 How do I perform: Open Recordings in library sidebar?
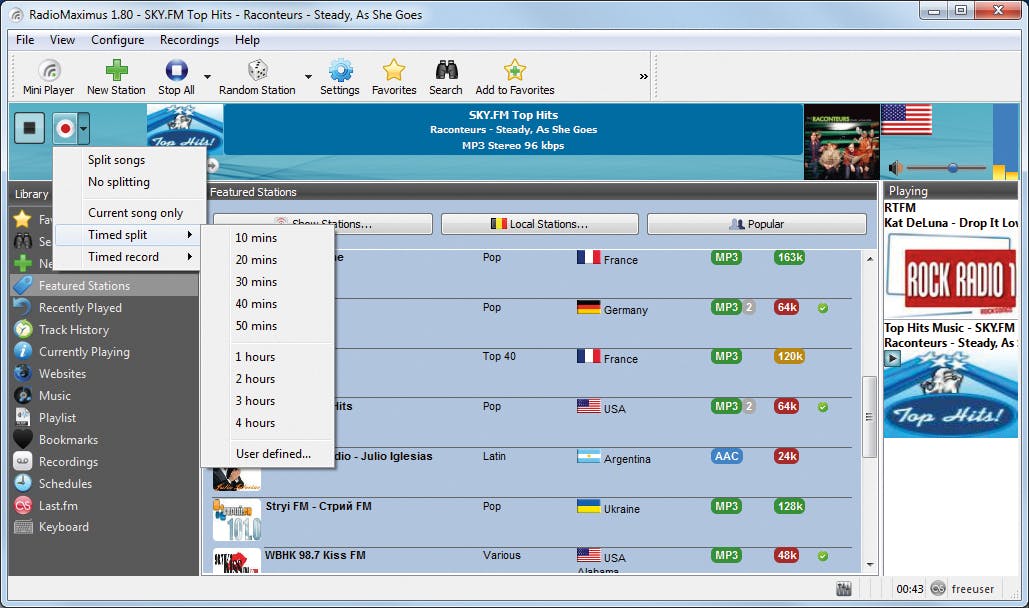(x=104, y=462)
